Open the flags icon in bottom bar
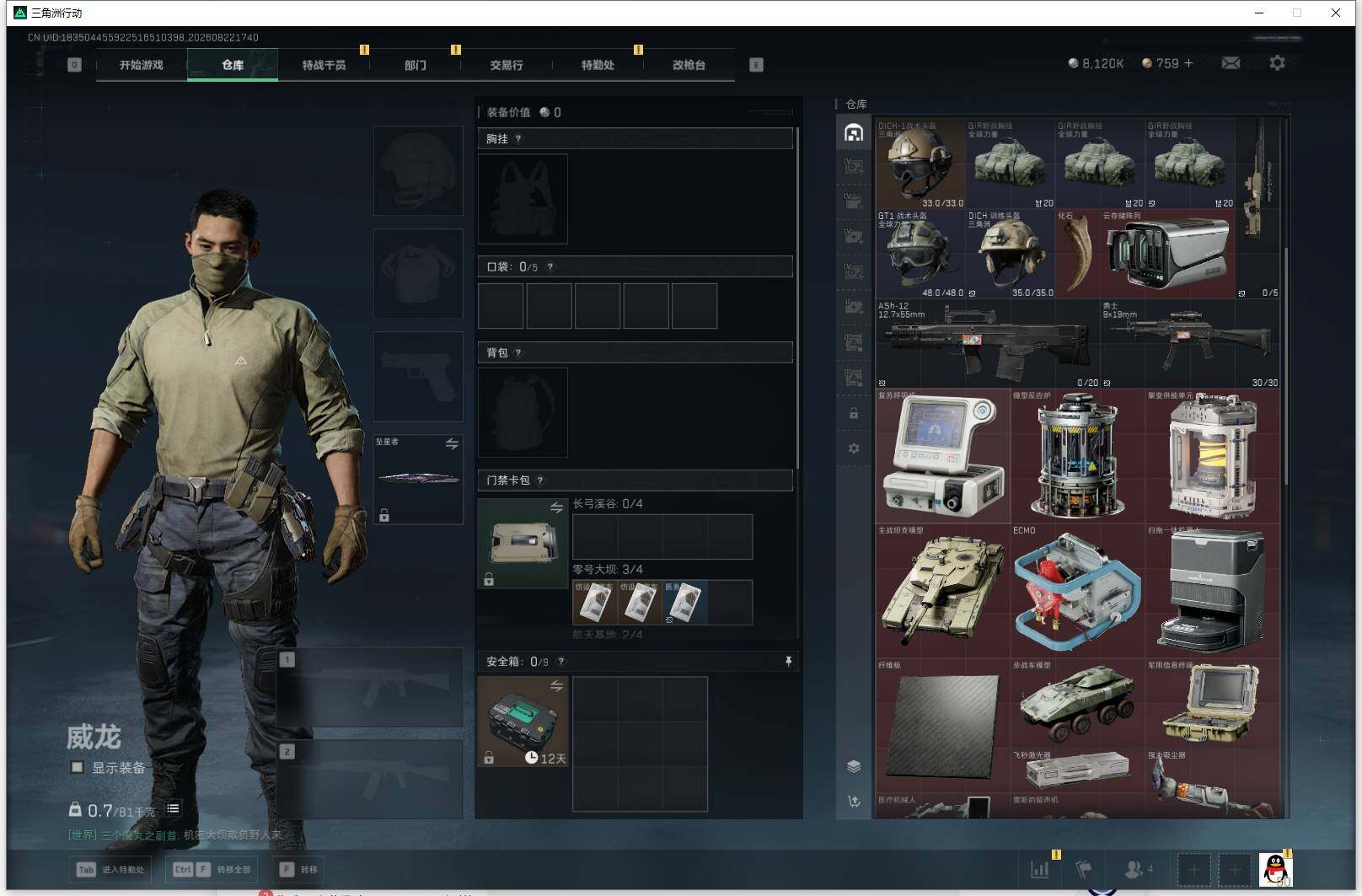 (x=1084, y=869)
